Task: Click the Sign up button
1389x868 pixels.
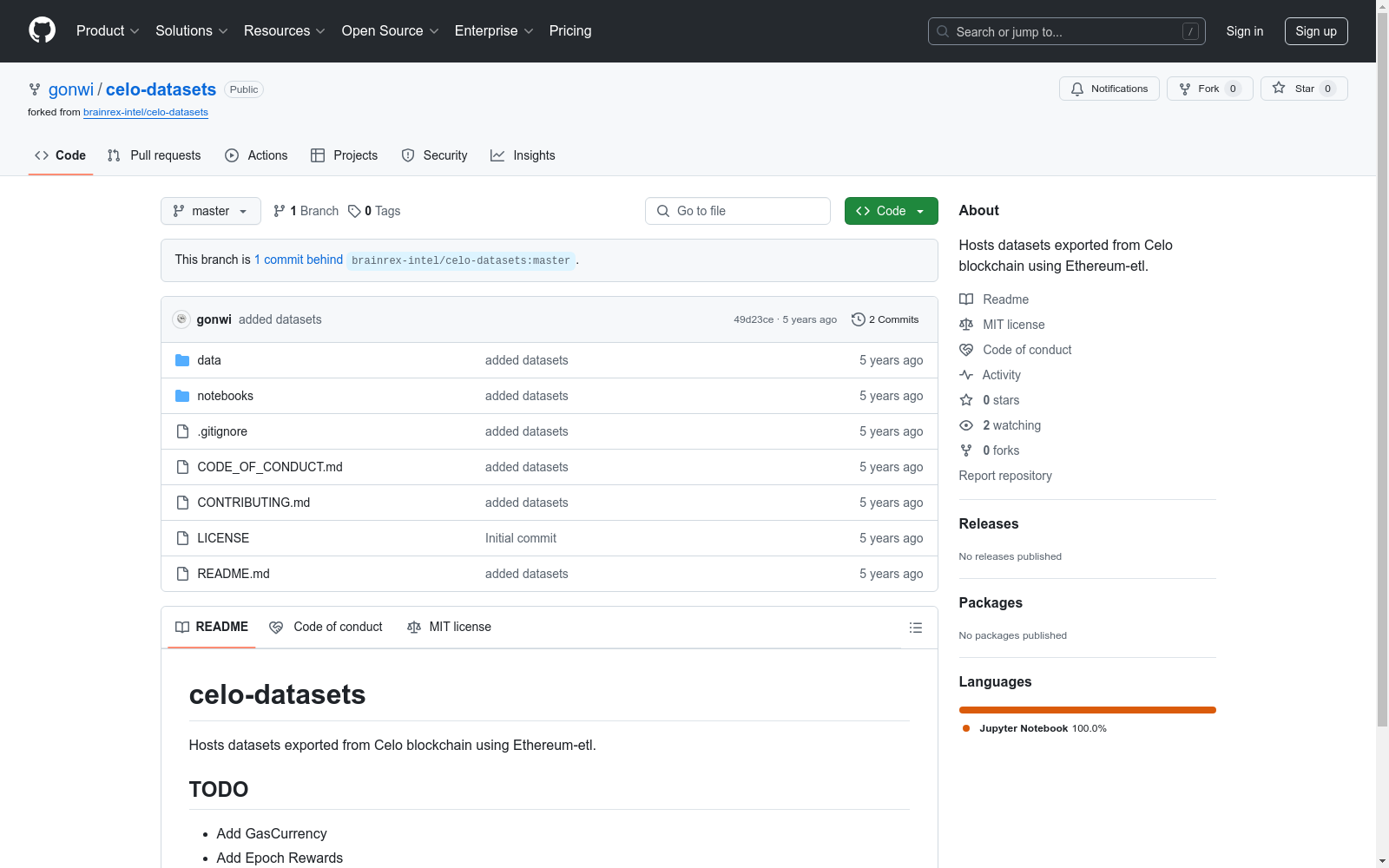Action: coord(1316,31)
